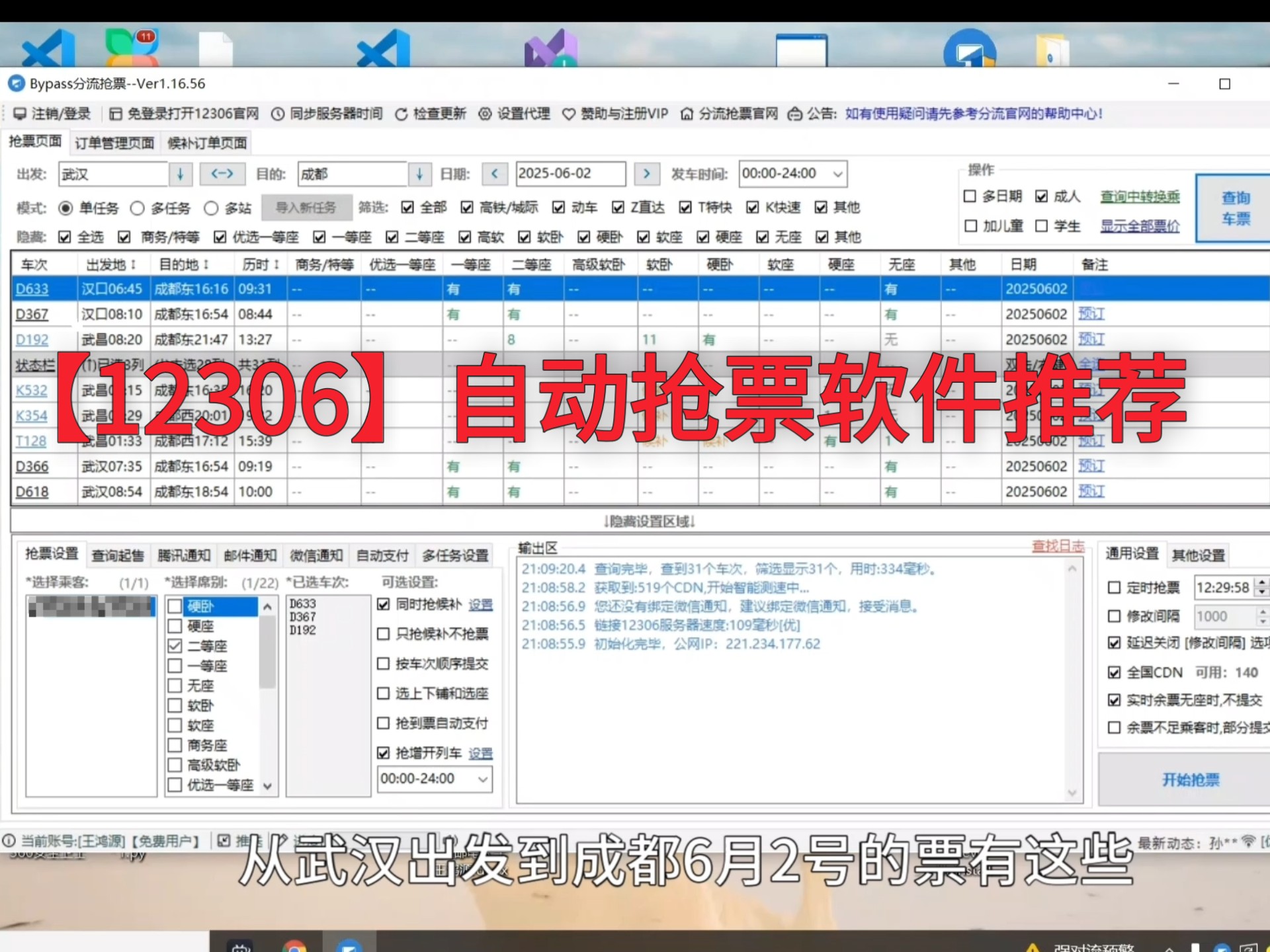Open the 查询起售 tab
Viewport: 1270px width, 952px height.
[118, 556]
